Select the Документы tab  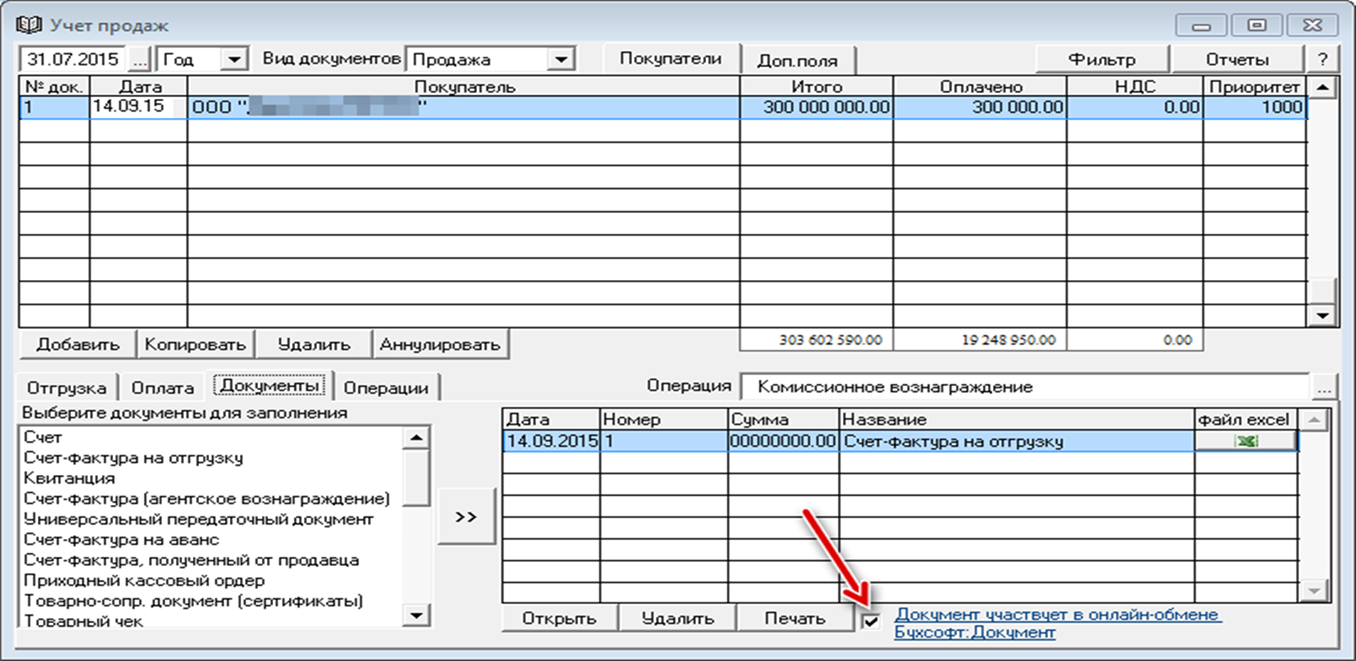270,386
